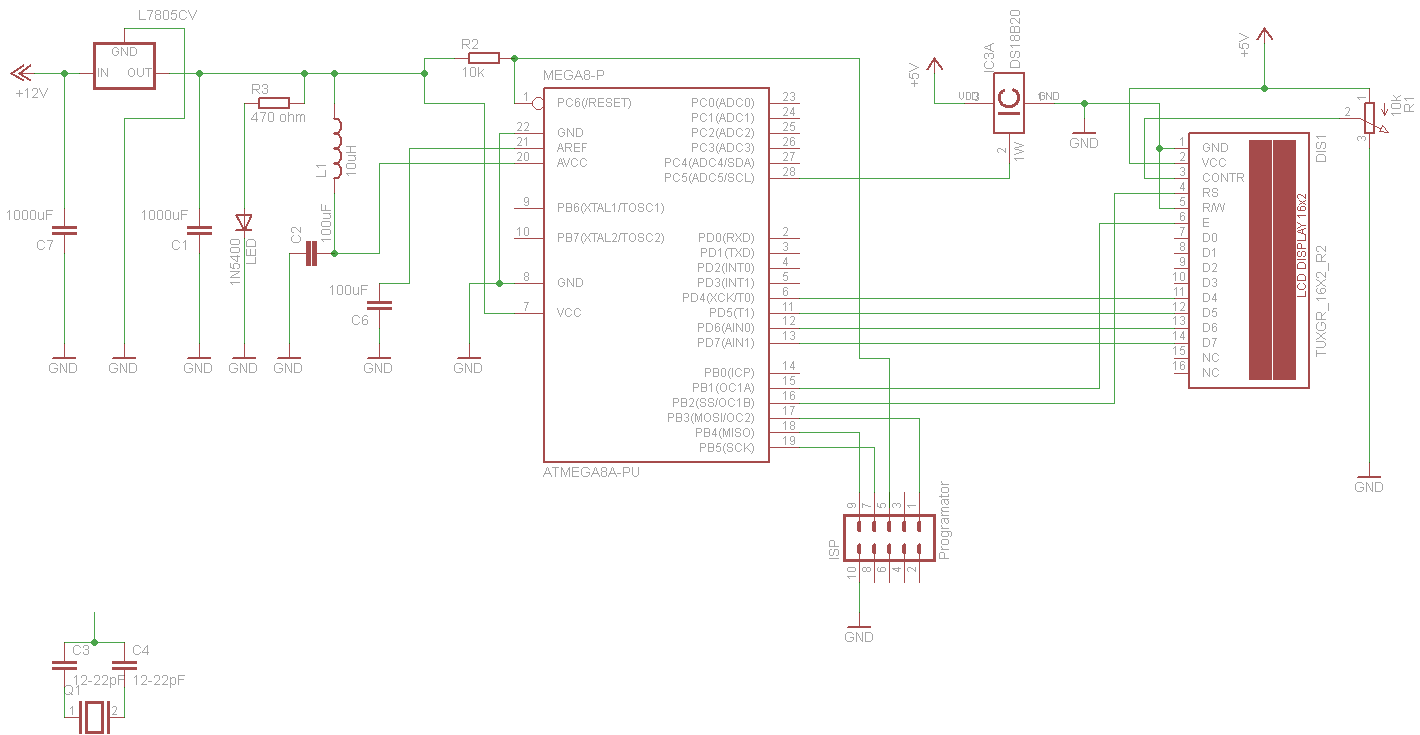Click the Q1 crystal symbol
The image size is (1420, 735).
coord(94,716)
